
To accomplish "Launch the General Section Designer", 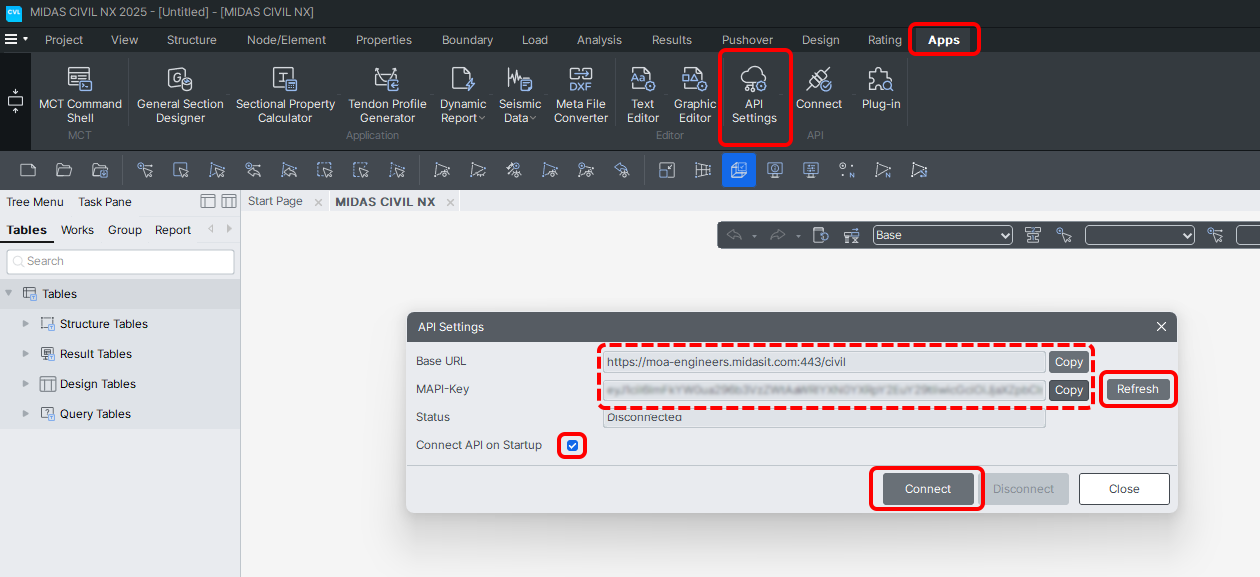I will click(181, 94).
